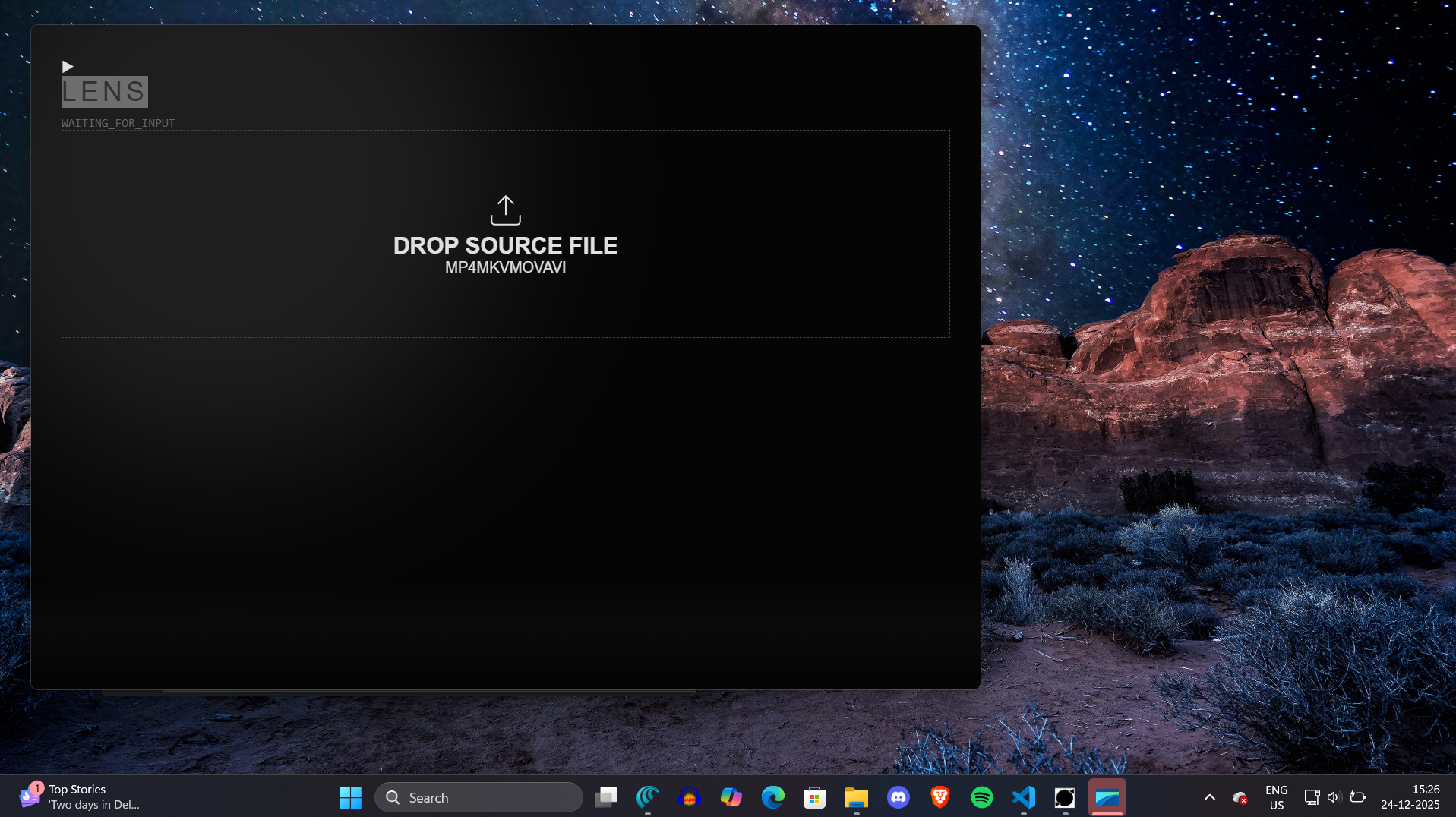1456x817 pixels.
Task: Click the LENS title text
Action: [x=104, y=91]
